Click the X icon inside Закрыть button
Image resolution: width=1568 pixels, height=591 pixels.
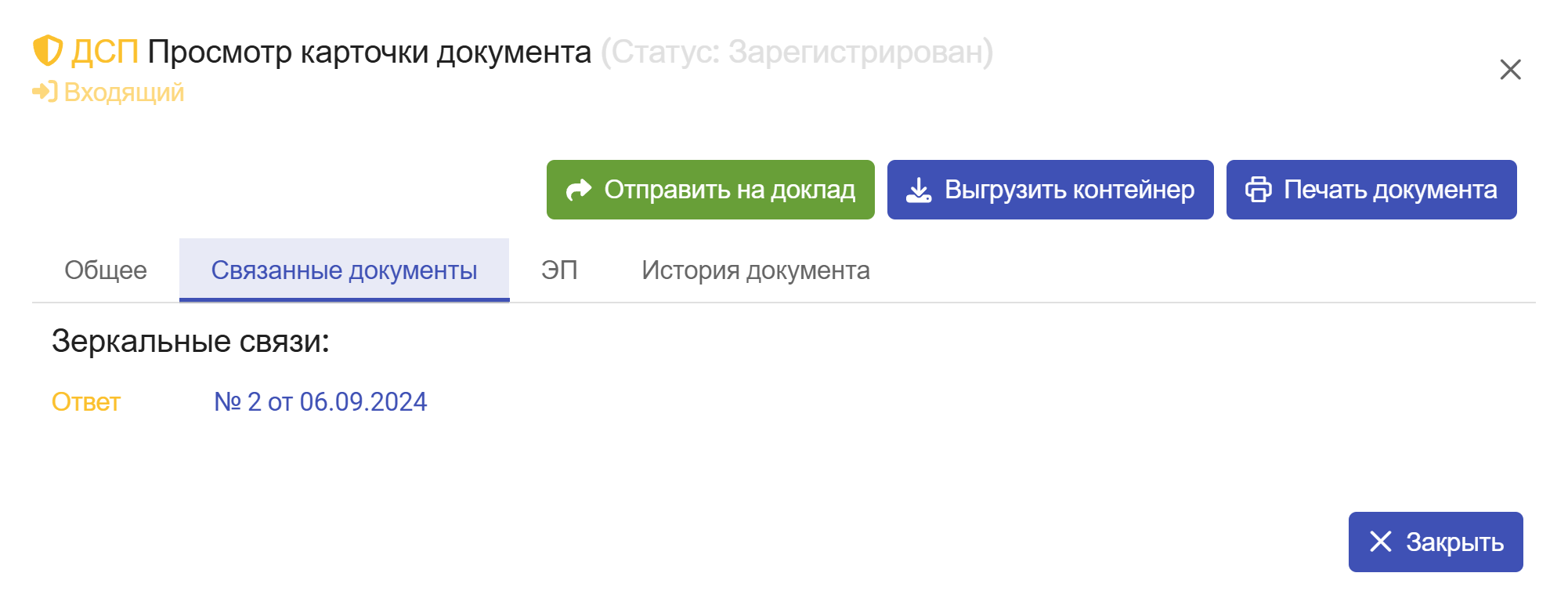1381,542
